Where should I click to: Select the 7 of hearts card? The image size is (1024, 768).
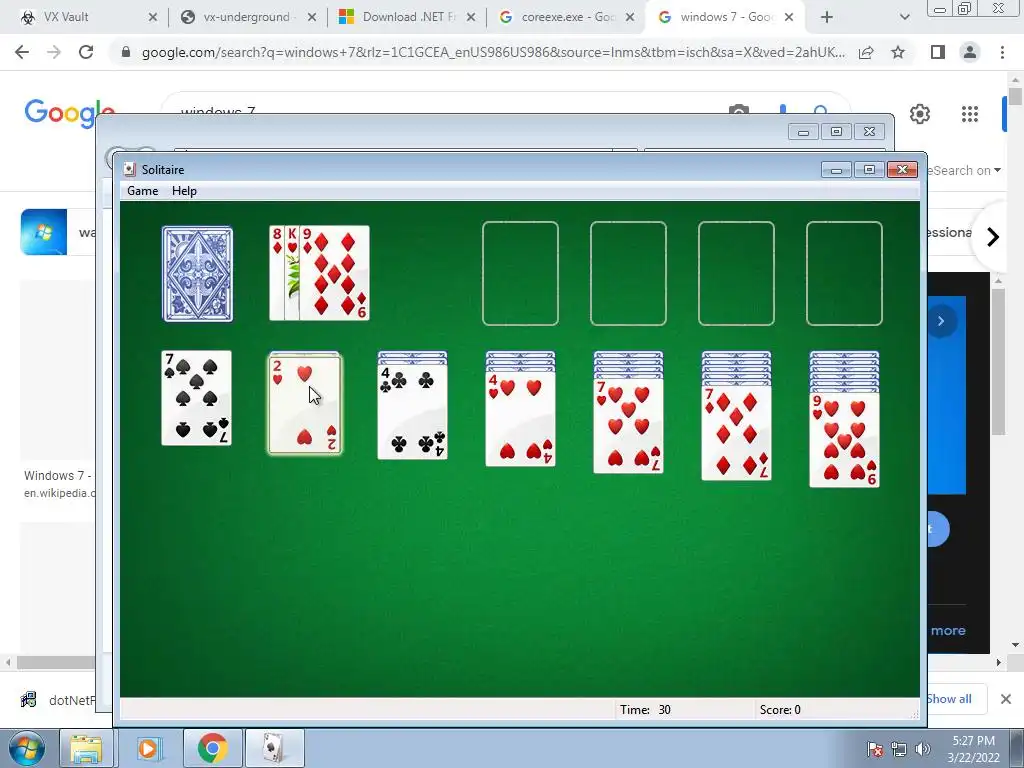(x=628, y=426)
